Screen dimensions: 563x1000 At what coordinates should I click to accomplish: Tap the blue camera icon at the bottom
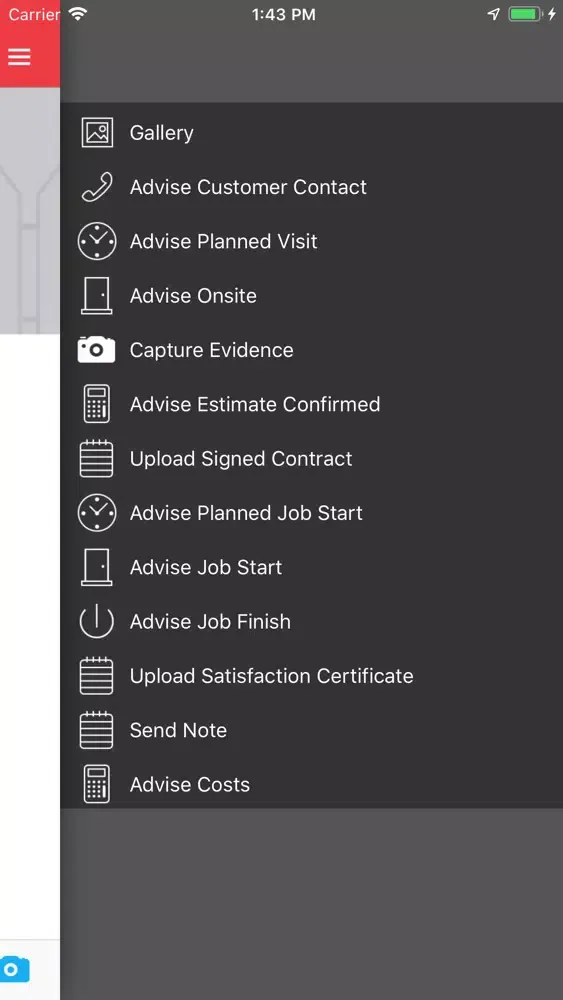click(x=15, y=970)
